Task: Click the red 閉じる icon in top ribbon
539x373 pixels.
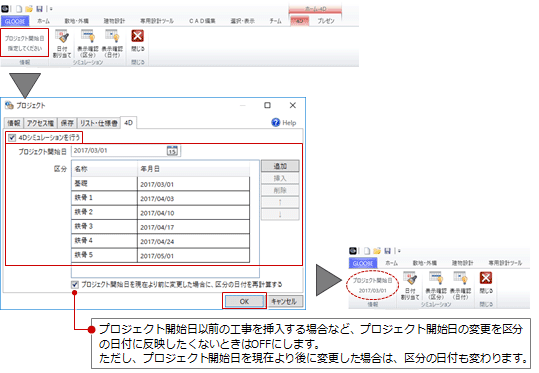Action: pos(138,36)
